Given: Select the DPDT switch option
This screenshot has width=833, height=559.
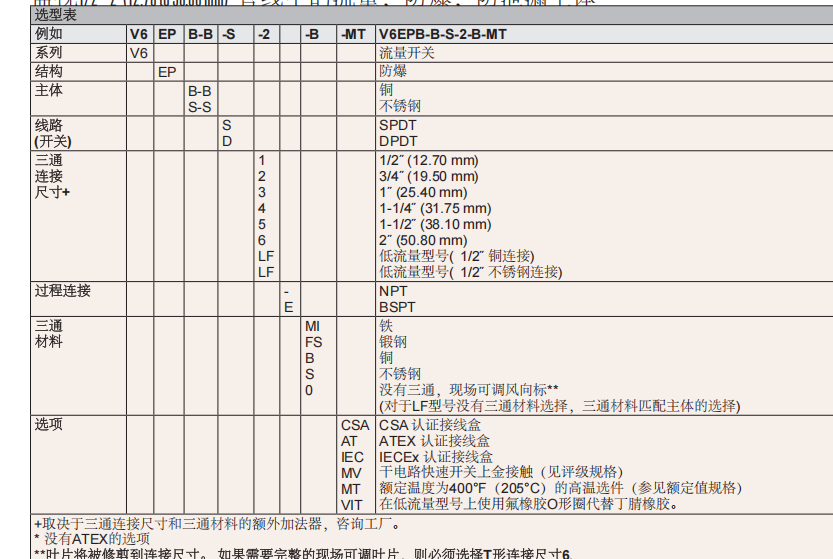Looking at the screenshot, I should pos(398,141).
